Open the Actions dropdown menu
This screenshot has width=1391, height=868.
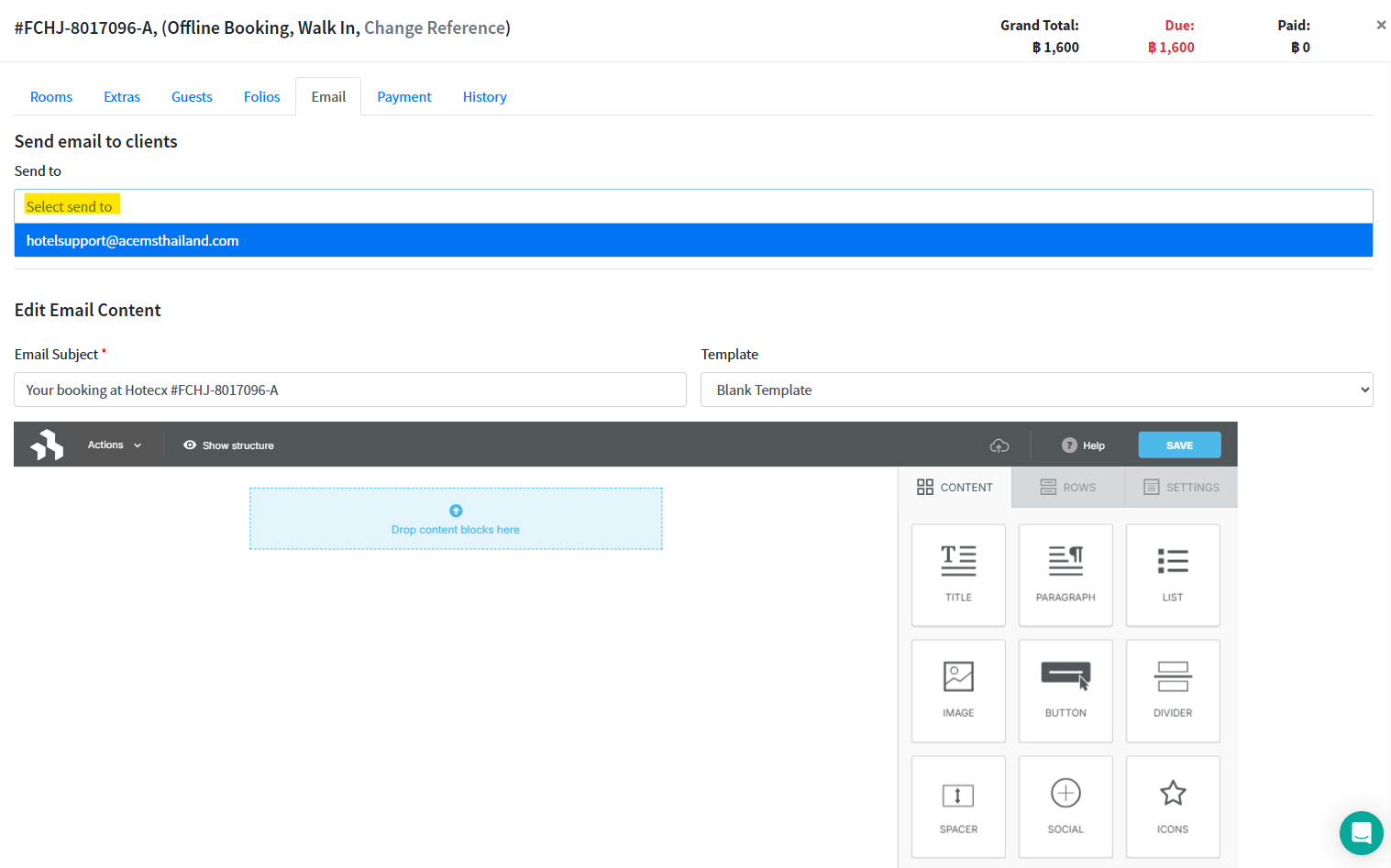click(115, 445)
